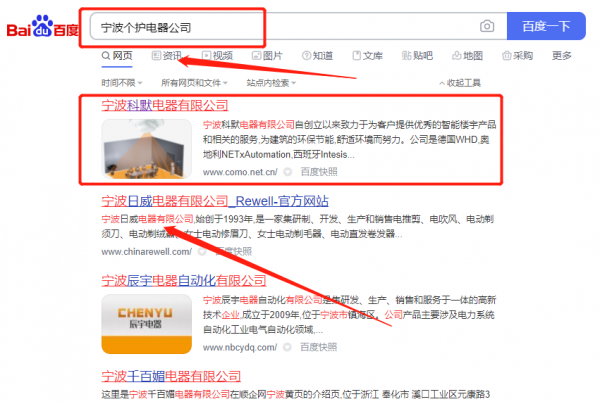Click the CHENYU 辰宇电器 result thumbnail
The image size is (600, 404).
[x=147, y=324]
